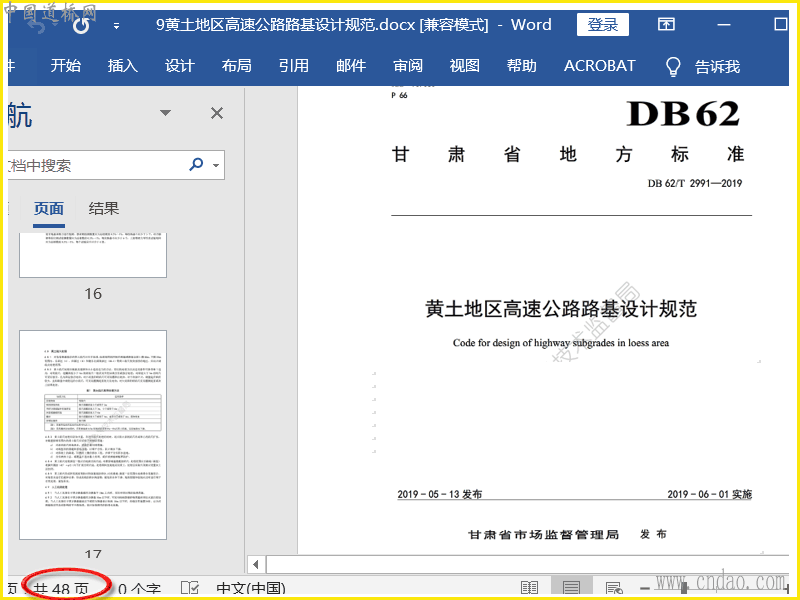Click the 共 48 页 page count
This screenshot has height=600, width=800.
tap(61, 589)
